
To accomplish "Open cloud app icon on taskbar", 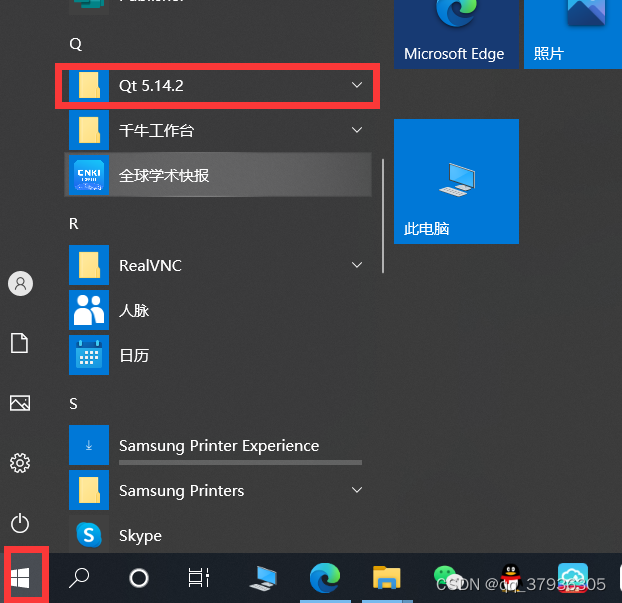I will (573, 578).
